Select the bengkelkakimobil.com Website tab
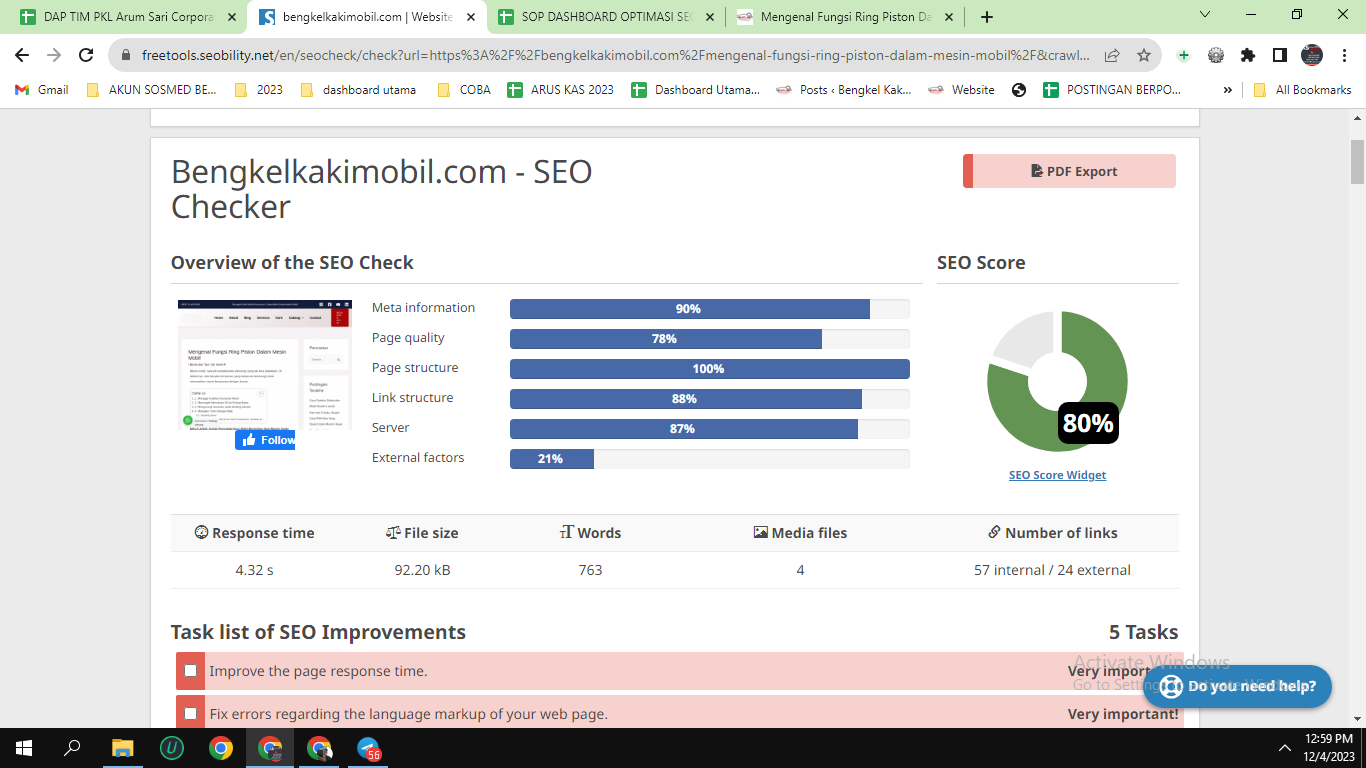The image size is (1366, 768). pyautogui.click(x=367, y=17)
